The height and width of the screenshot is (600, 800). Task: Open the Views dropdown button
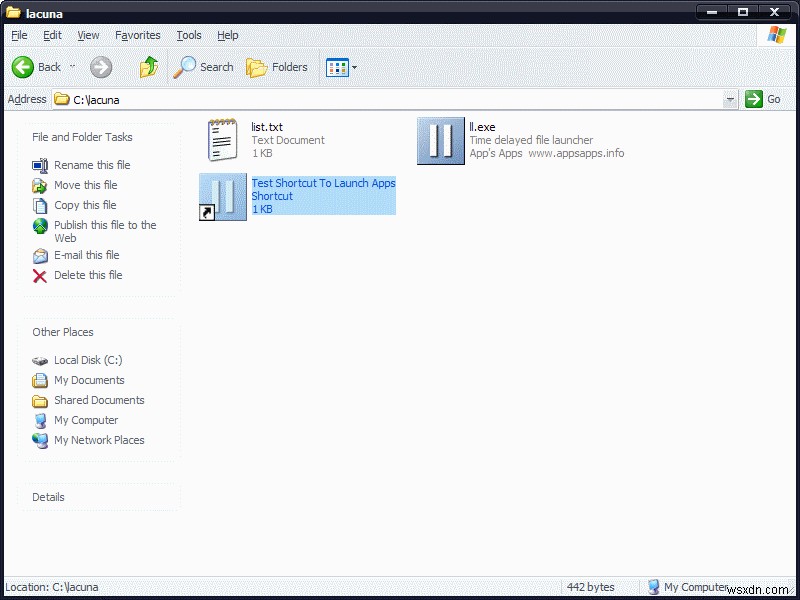pos(341,67)
